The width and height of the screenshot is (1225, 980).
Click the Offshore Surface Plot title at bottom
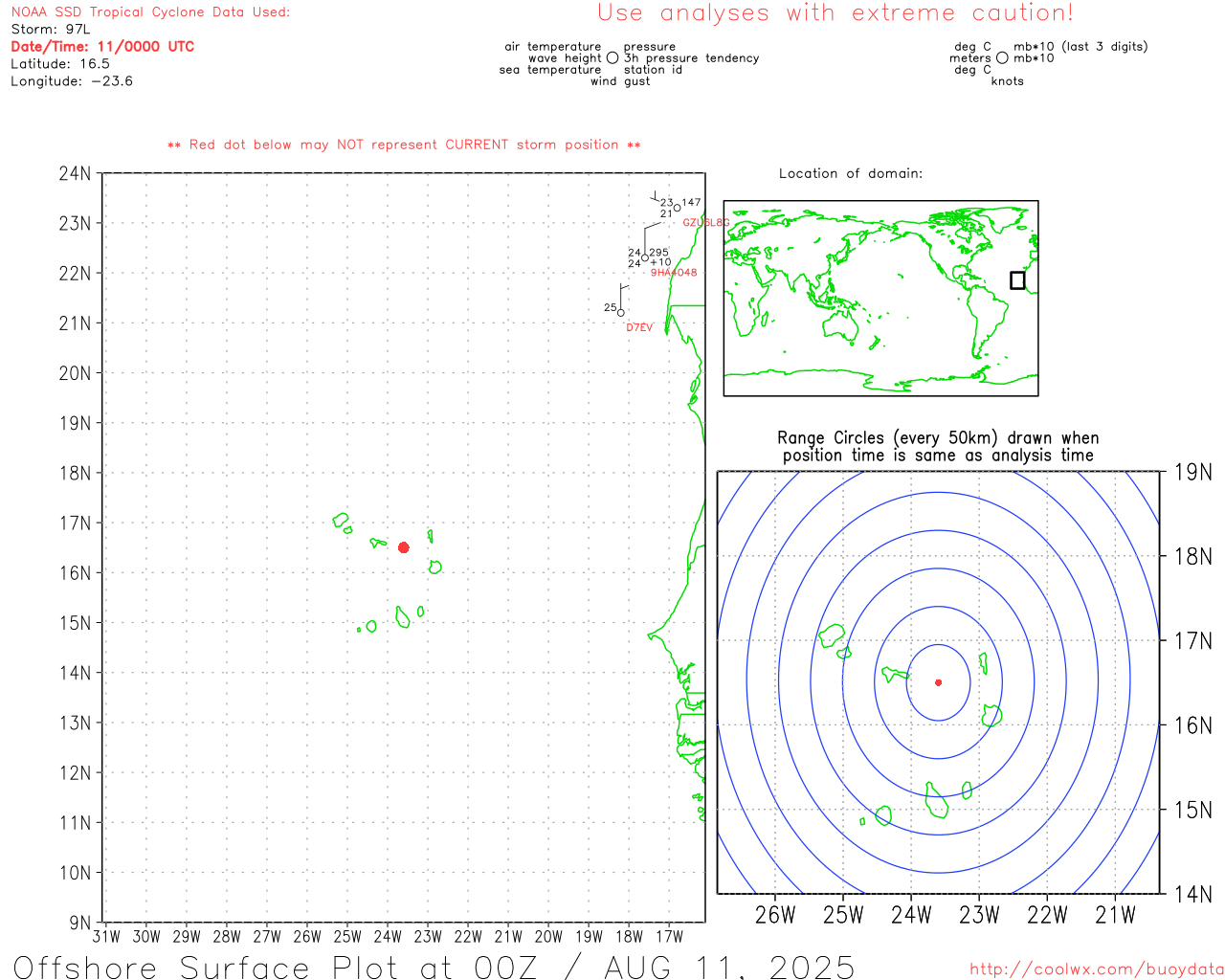coord(434,967)
